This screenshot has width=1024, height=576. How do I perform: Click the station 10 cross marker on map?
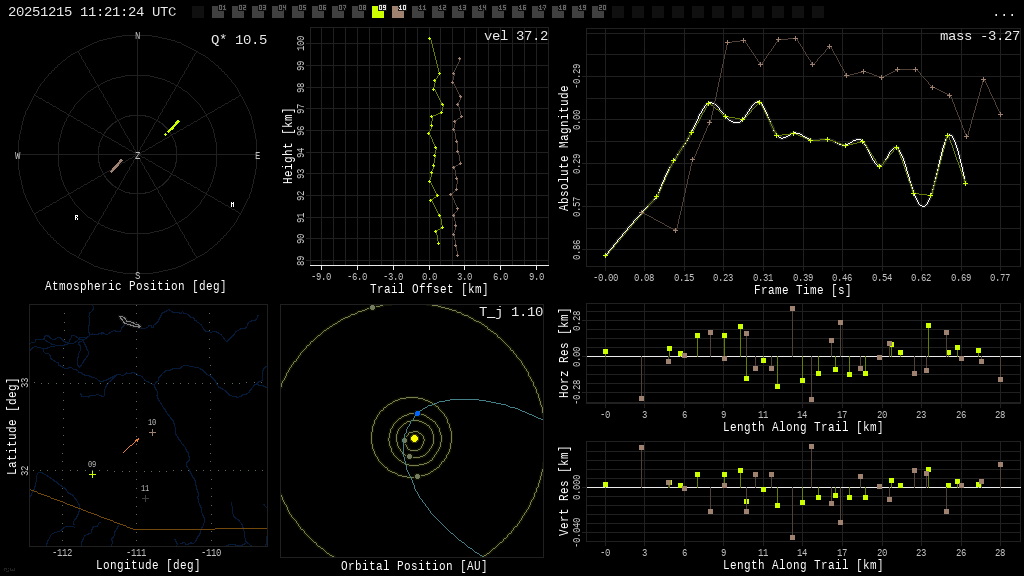[x=152, y=432]
